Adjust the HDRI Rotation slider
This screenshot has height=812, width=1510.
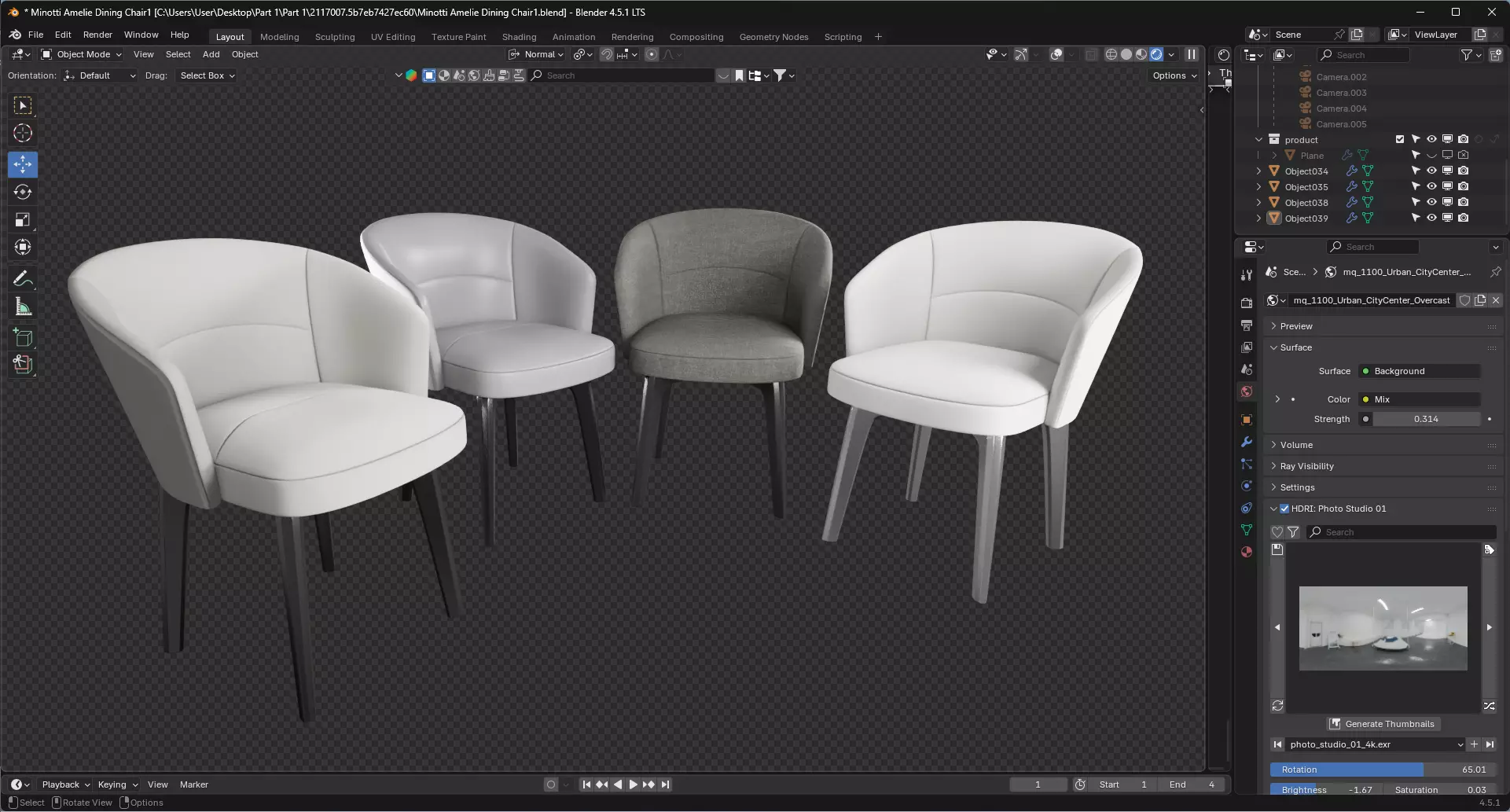[1383, 770]
